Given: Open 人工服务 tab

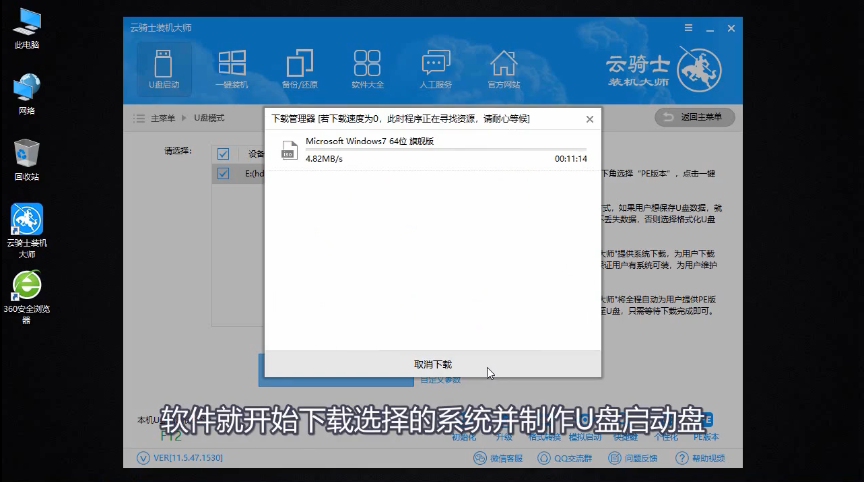Looking at the screenshot, I should [436, 69].
